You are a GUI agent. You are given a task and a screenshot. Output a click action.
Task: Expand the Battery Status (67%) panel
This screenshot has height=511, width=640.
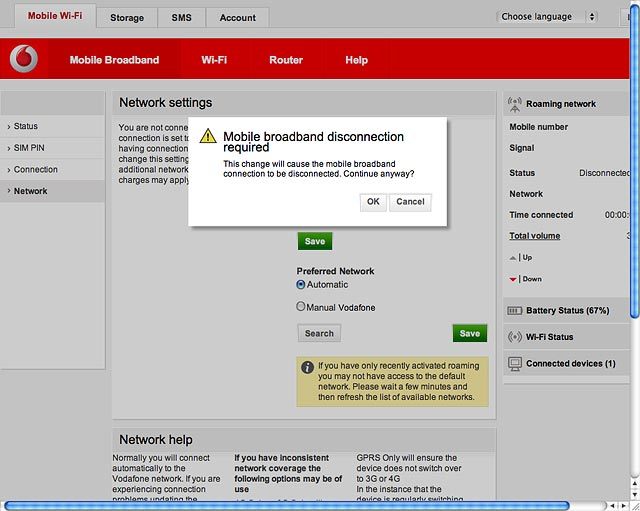pos(567,311)
